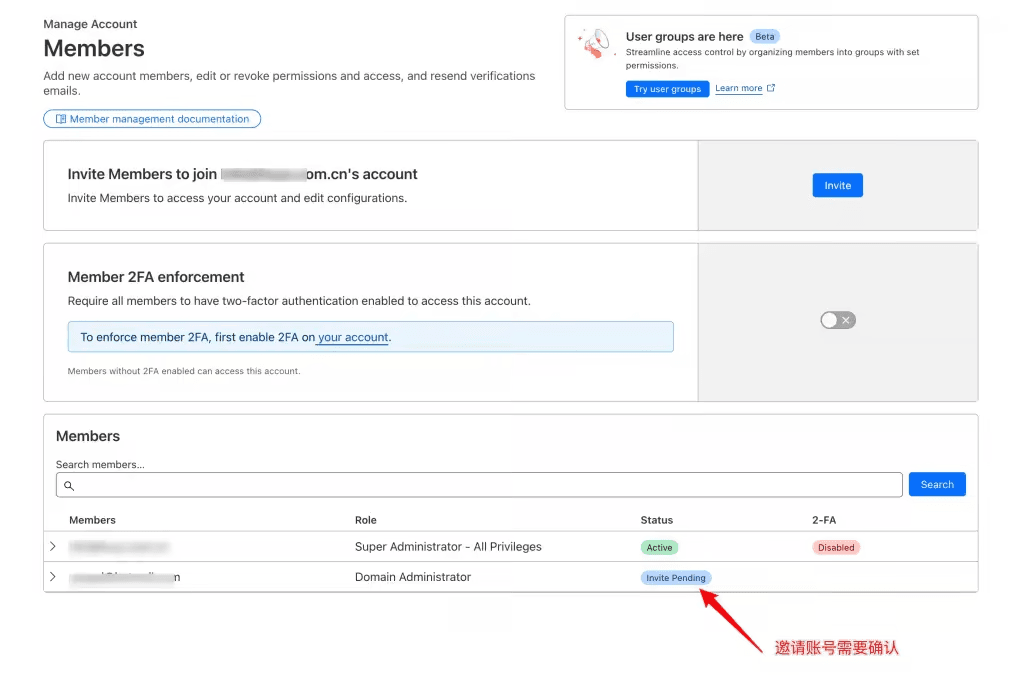Follow the 'your account' link
Viewport: 1024px width, 675px height.
tap(353, 337)
